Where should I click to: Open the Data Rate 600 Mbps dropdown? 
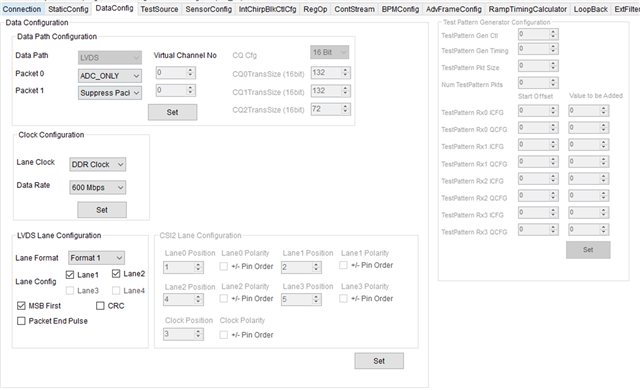[x=97, y=188]
